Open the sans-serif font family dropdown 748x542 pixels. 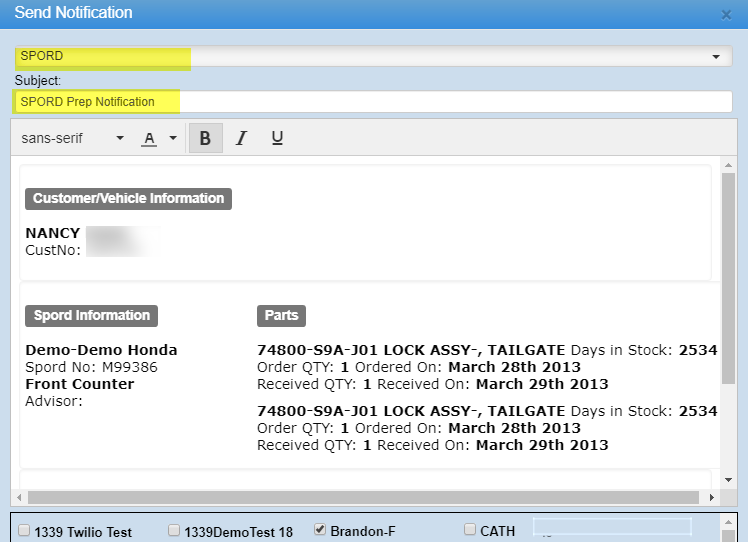pyautogui.click(x=73, y=138)
